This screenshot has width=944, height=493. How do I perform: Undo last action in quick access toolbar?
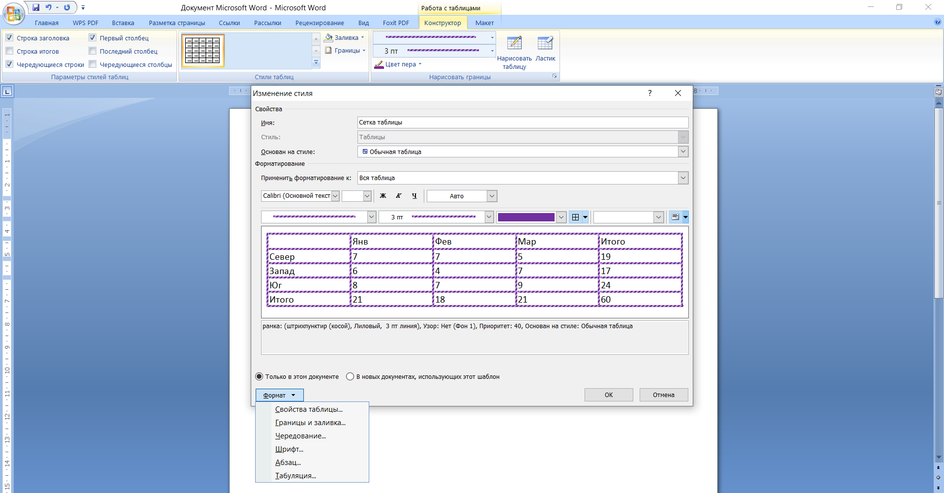[49, 7]
